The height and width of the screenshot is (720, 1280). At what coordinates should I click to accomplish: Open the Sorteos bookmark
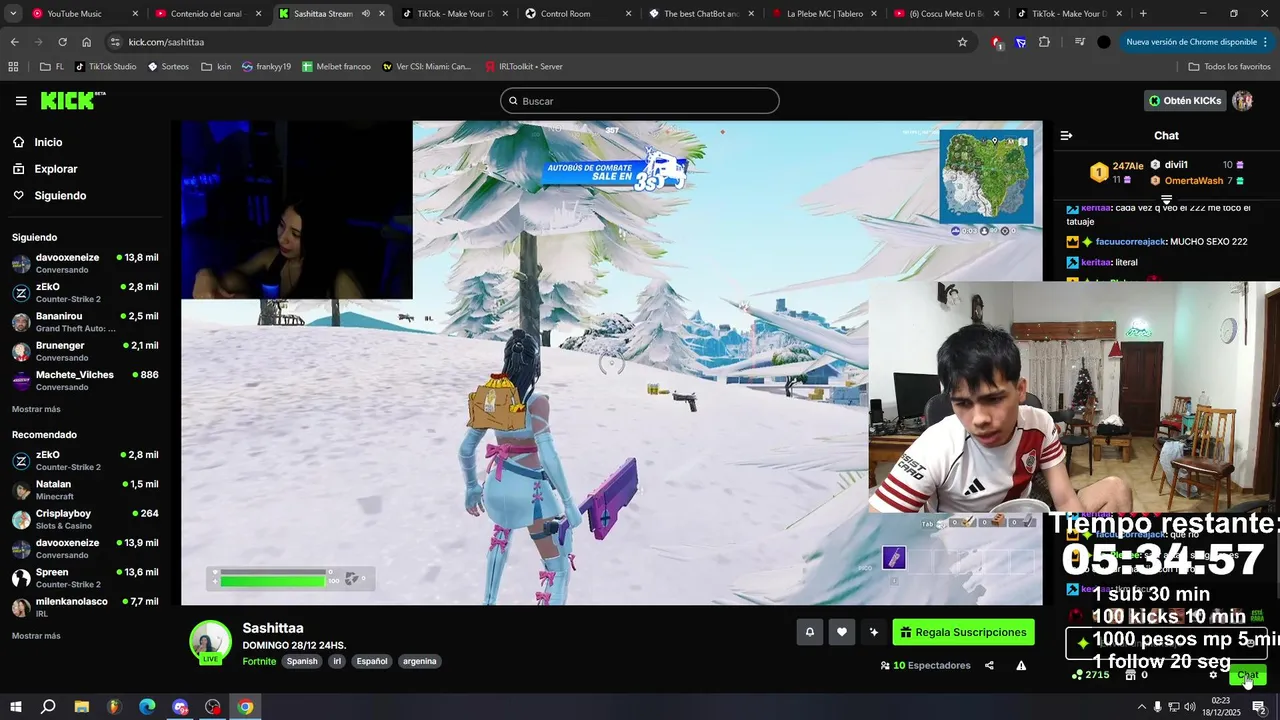[168, 67]
